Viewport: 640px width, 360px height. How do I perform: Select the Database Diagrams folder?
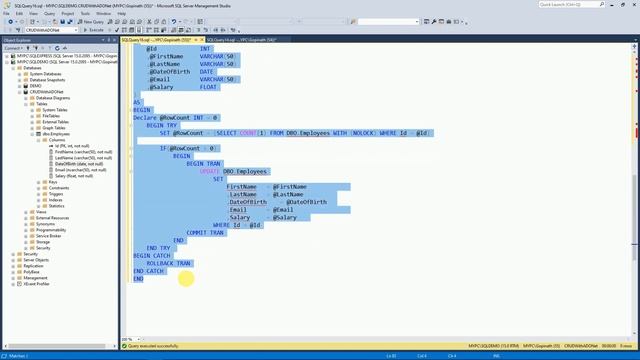(x=53, y=98)
